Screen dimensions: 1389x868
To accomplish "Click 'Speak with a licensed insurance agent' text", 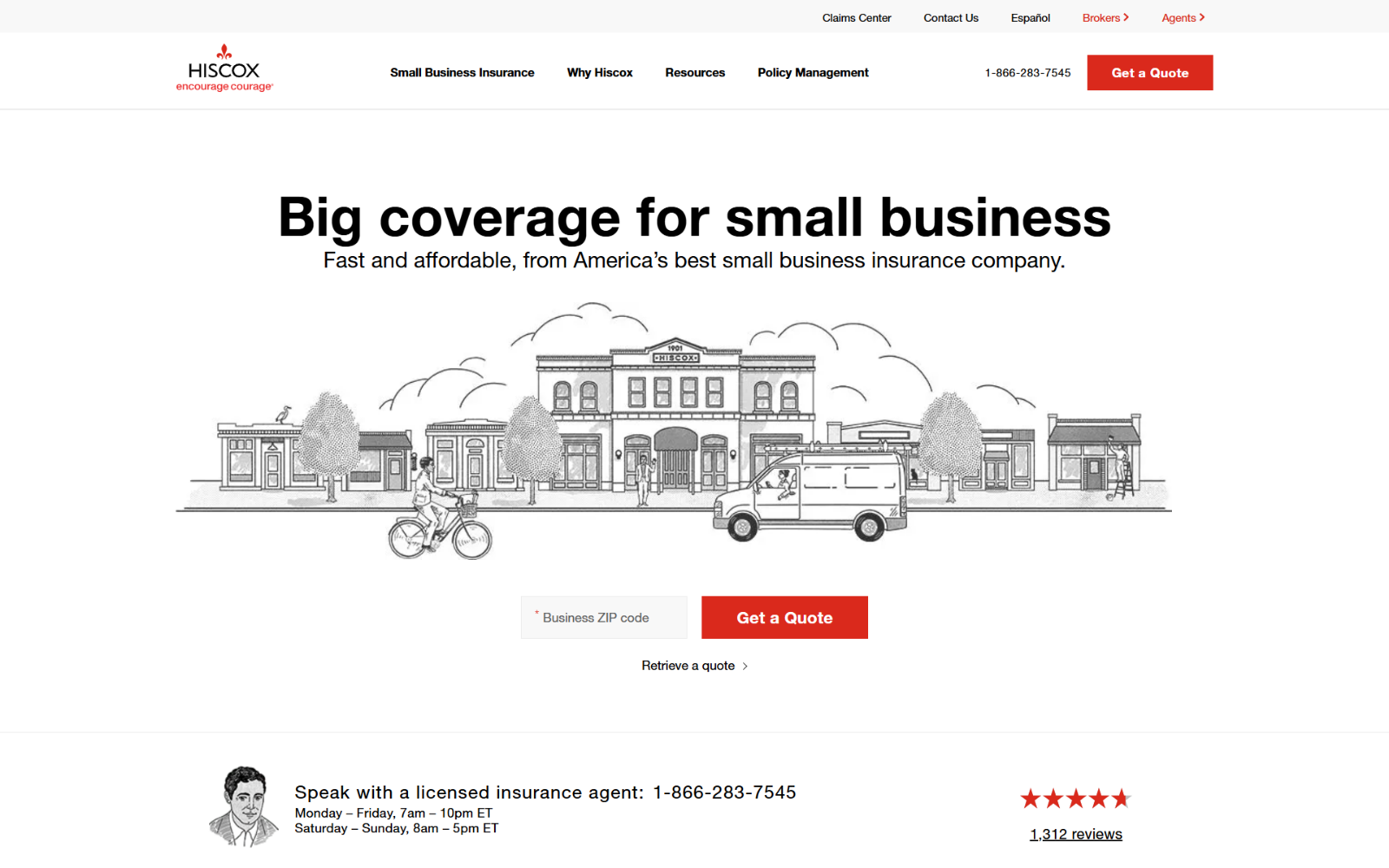I will coord(469,792).
